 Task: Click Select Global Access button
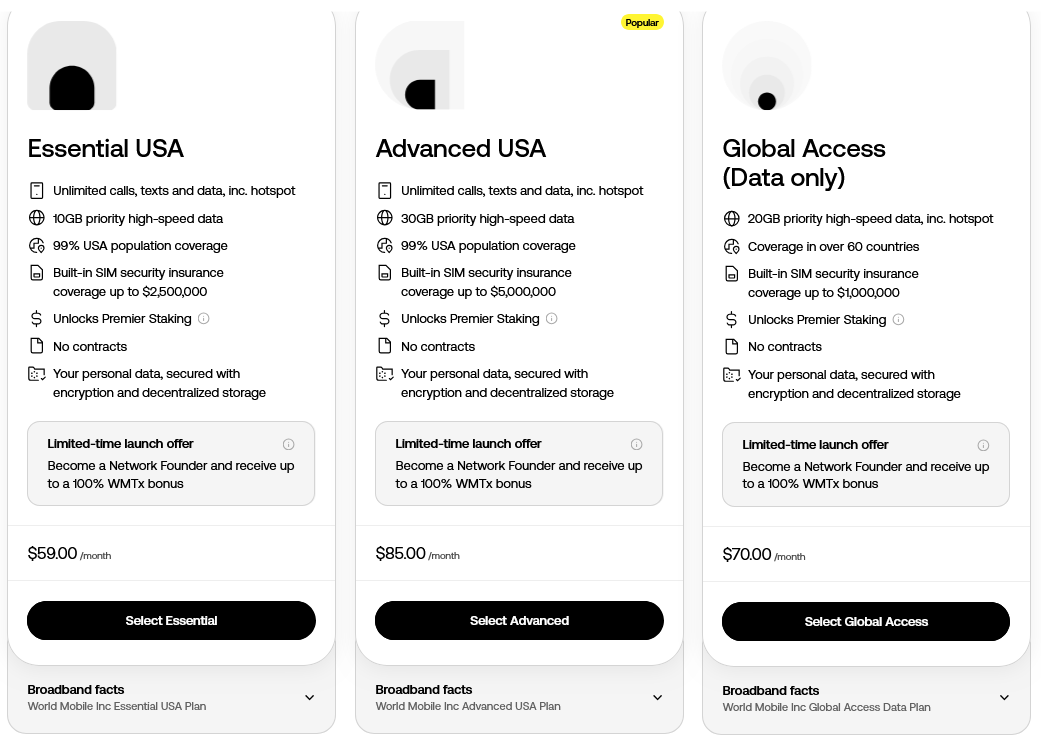point(866,622)
